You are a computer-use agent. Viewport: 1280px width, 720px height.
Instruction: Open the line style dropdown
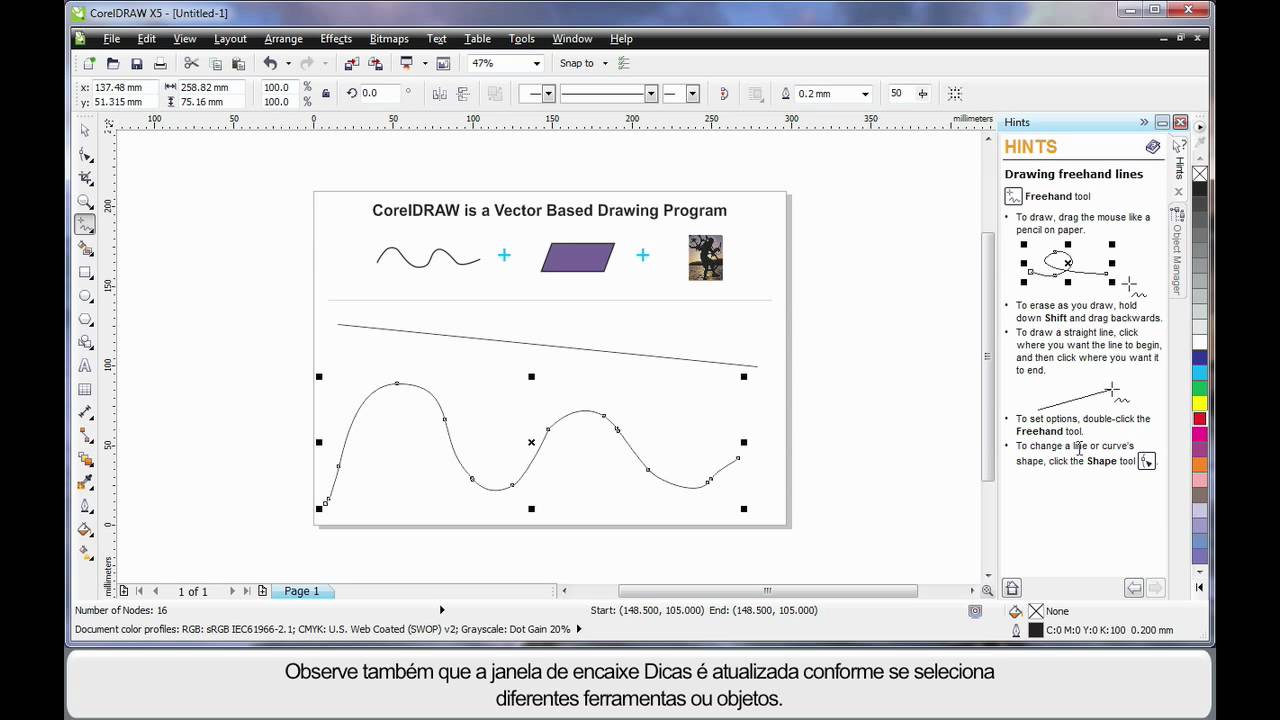pos(651,94)
